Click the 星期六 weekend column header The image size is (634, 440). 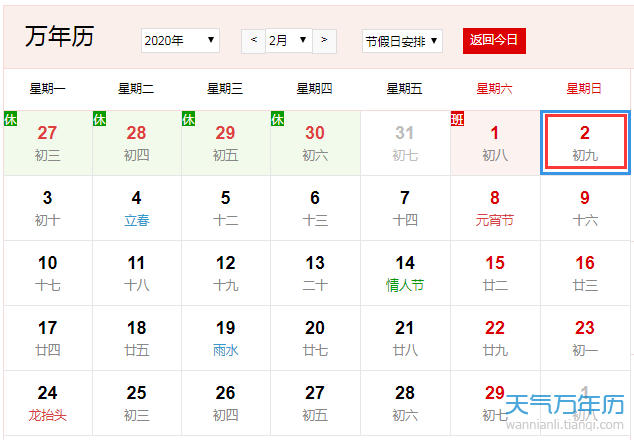click(495, 89)
